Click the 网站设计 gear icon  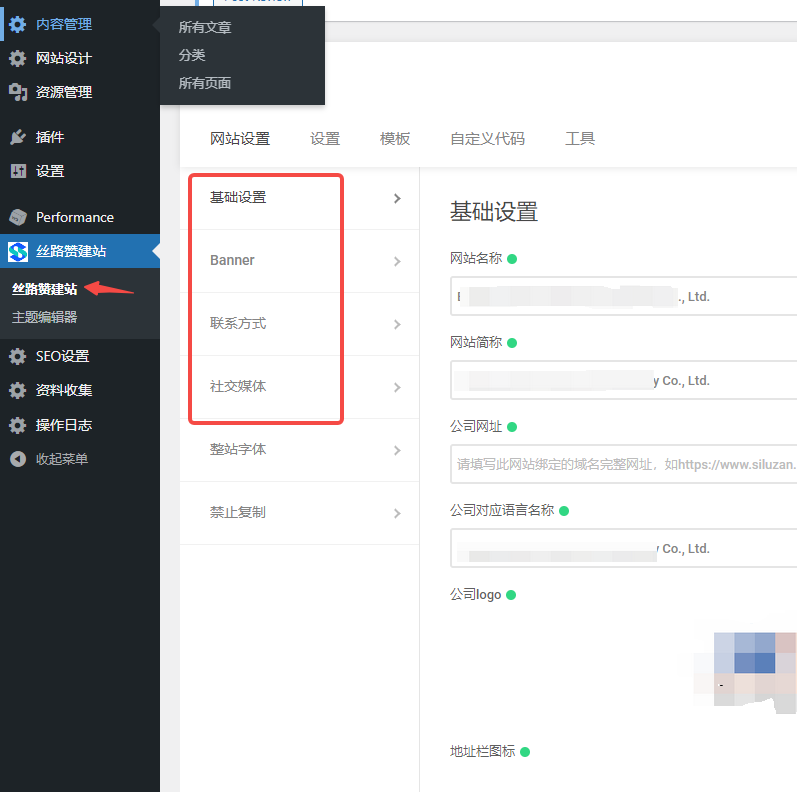pyautogui.click(x=18, y=58)
